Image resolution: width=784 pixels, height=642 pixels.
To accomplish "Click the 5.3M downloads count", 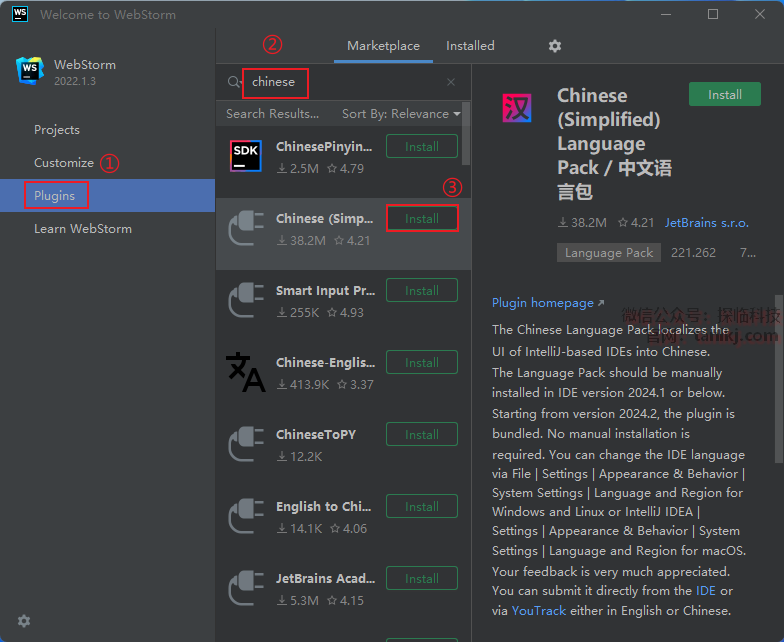I will (298, 601).
